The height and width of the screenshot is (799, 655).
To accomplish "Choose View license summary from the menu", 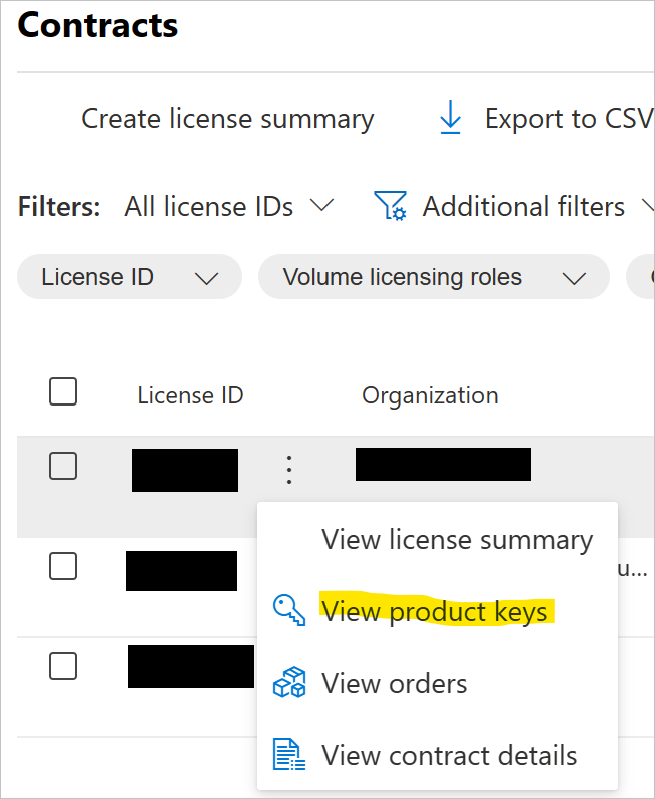I will tap(457, 540).
